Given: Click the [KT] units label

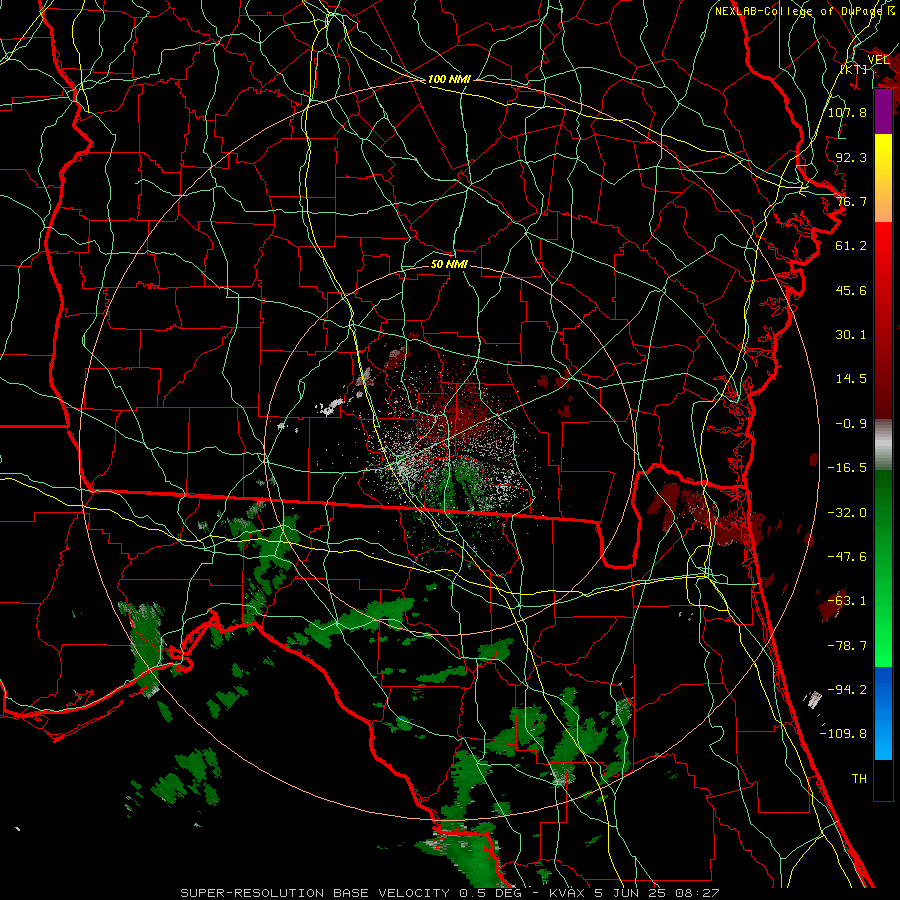Looking at the screenshot, I should (x=854, y=69).
